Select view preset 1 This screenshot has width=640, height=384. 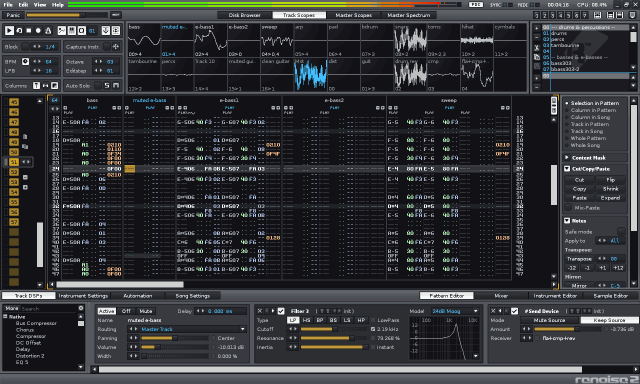[536, 15]
